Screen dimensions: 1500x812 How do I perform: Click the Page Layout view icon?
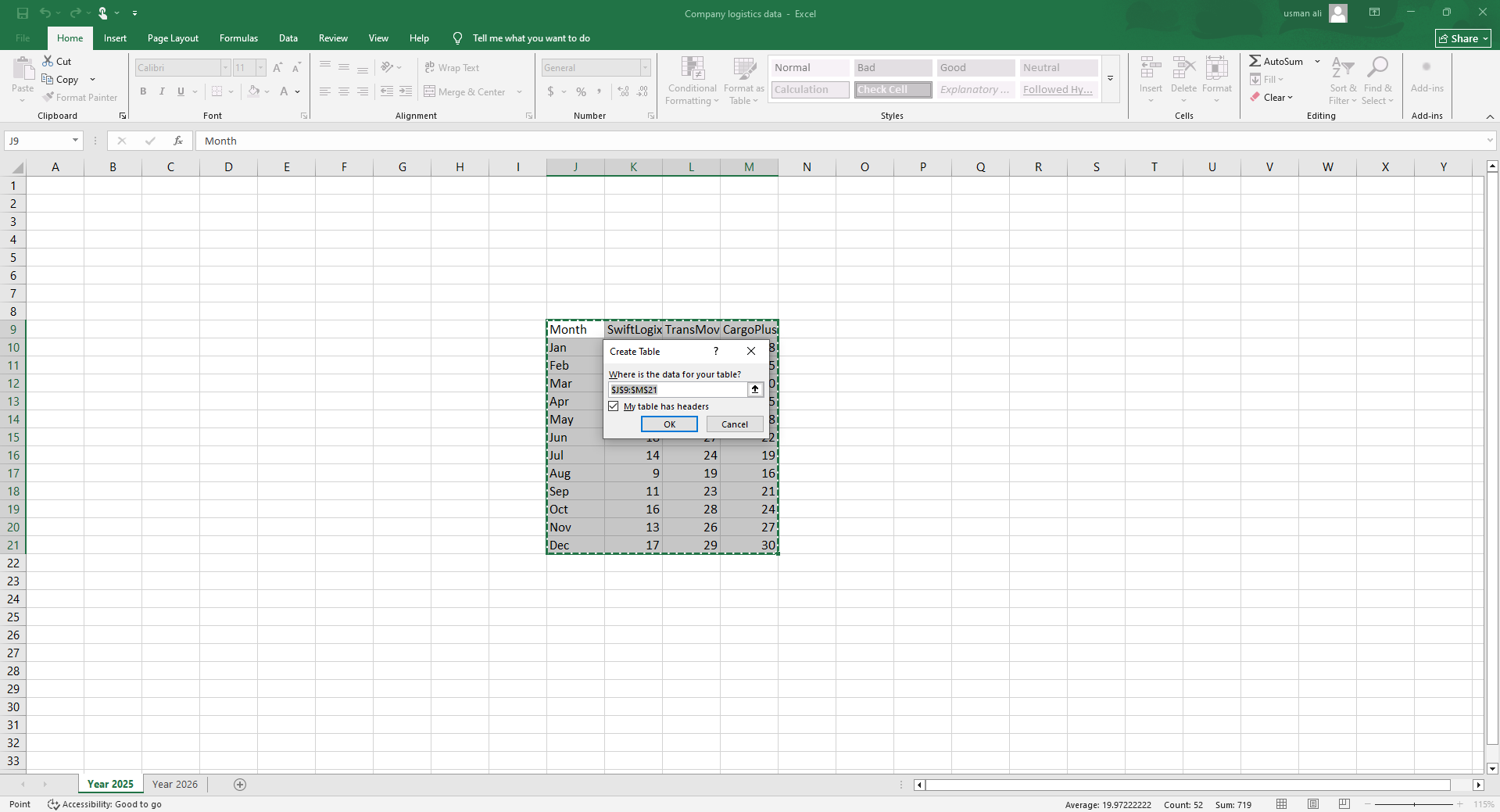tap(1313, 804)
